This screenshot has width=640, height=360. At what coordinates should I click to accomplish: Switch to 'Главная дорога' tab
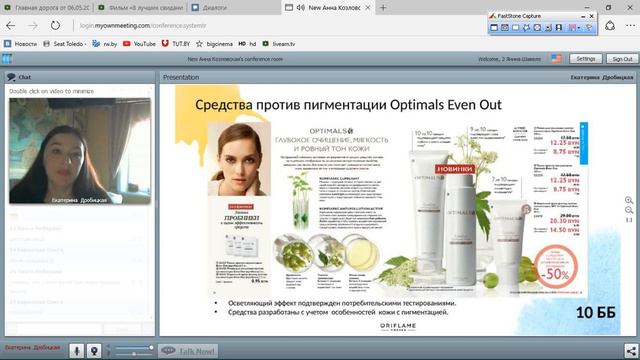click(47, 7)
